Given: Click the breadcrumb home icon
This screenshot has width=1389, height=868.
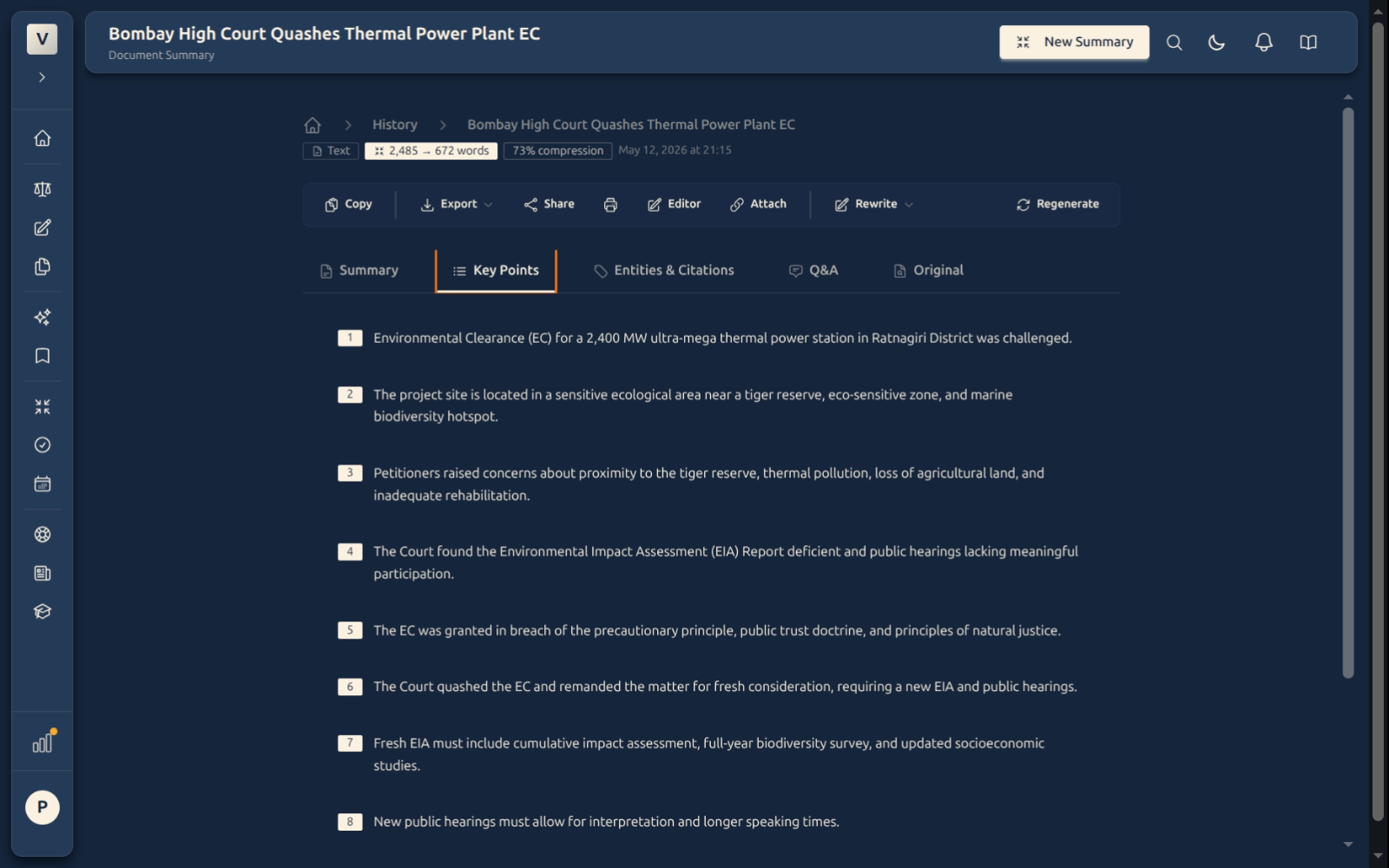Looking at the screenshot, I should point(313,125).
